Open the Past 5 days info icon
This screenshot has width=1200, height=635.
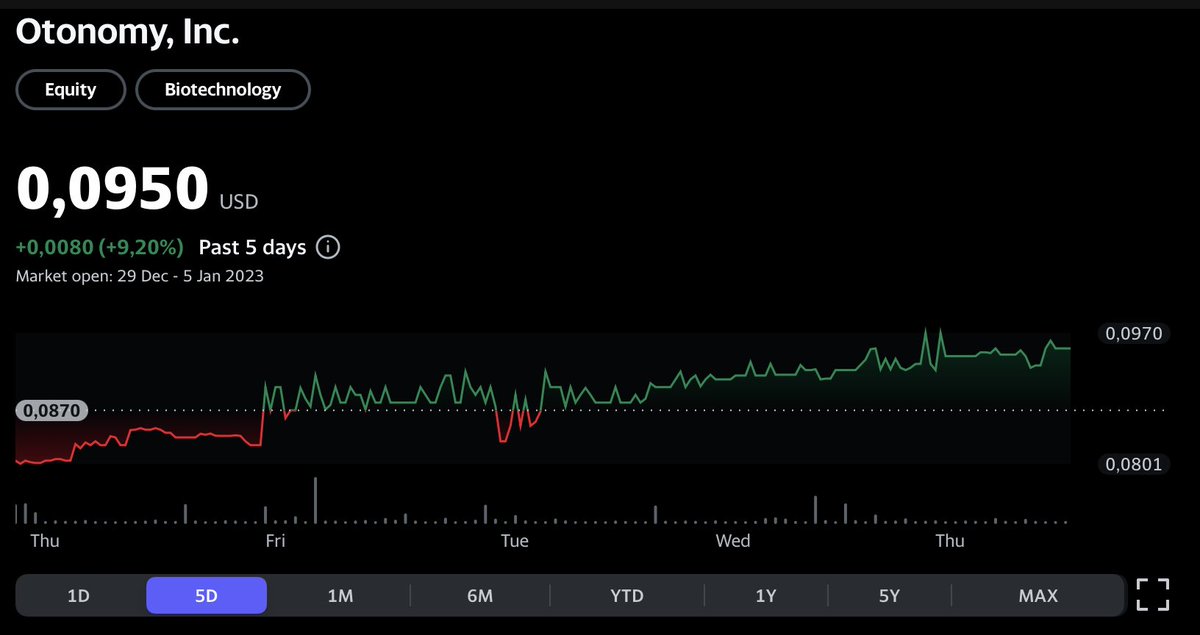(328, 247)
